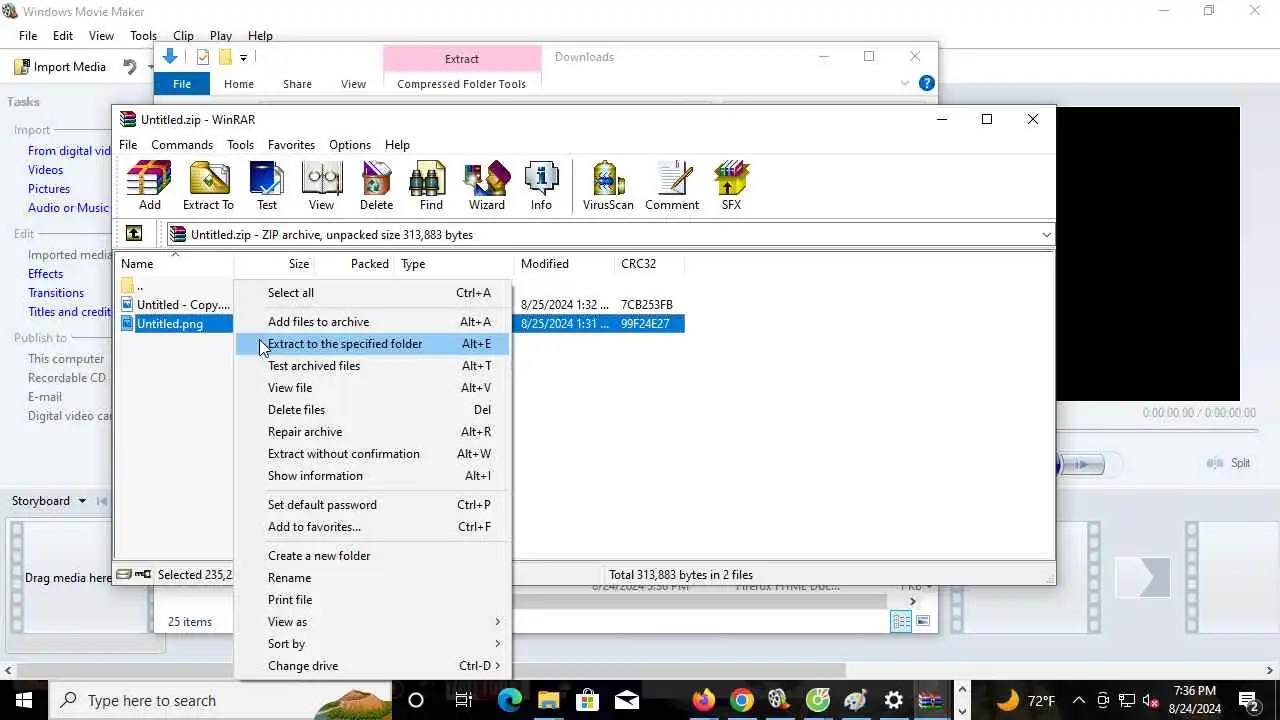1280x720 pixels.
Task: Open the Effects link in Tasks pane
Action: [x=45, y=274]
